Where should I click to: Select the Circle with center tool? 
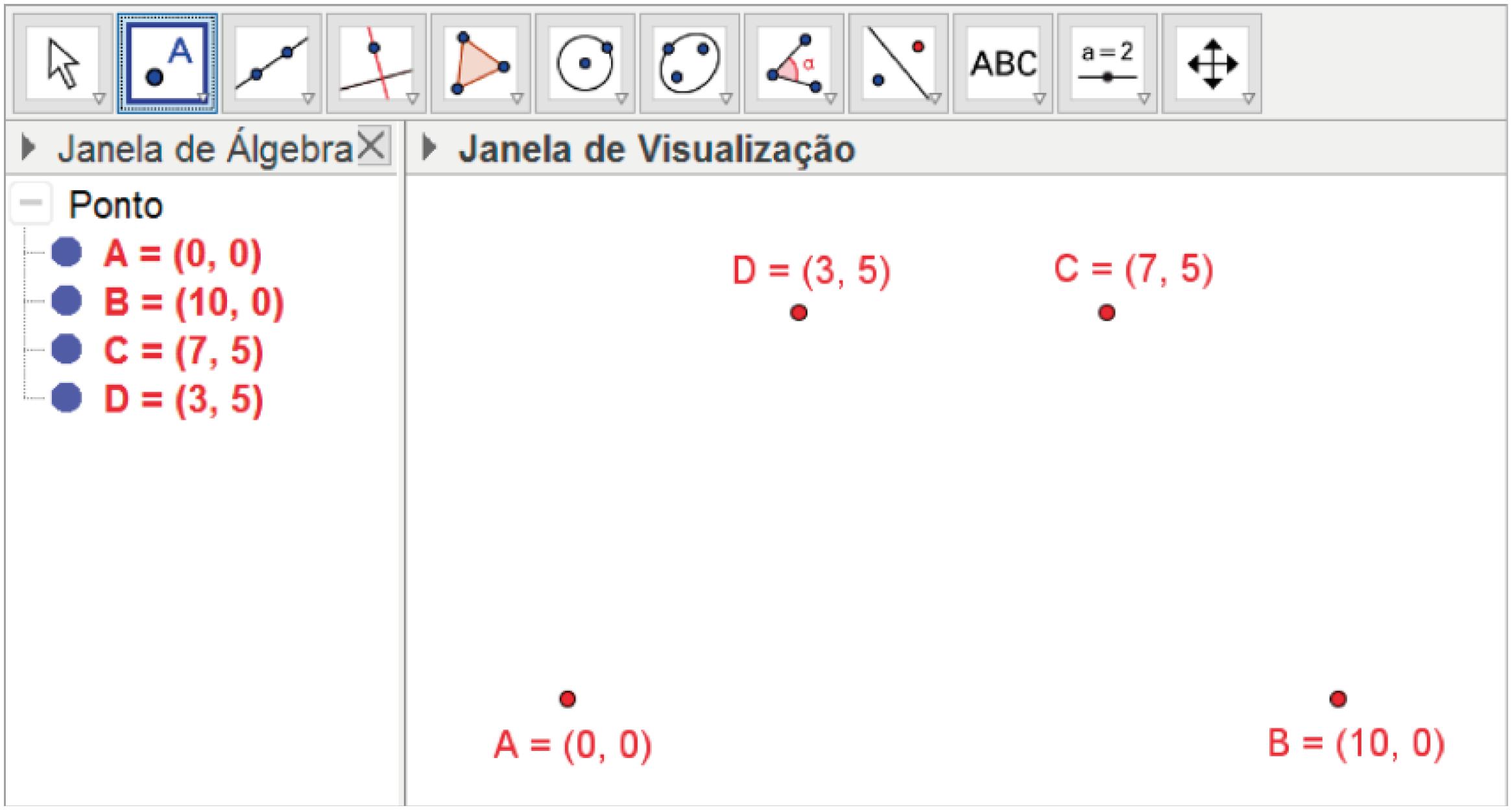pos(585,64)
